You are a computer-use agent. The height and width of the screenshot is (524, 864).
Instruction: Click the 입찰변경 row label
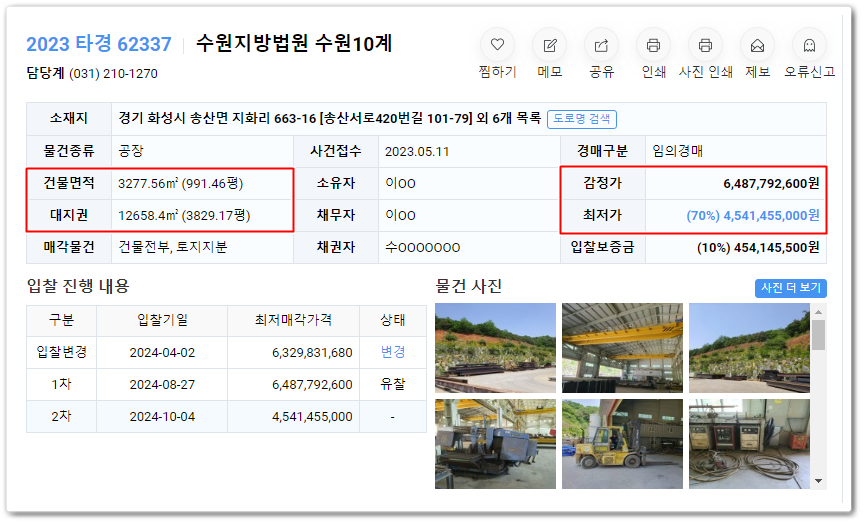pyautogui.click(x=61, y=352)
